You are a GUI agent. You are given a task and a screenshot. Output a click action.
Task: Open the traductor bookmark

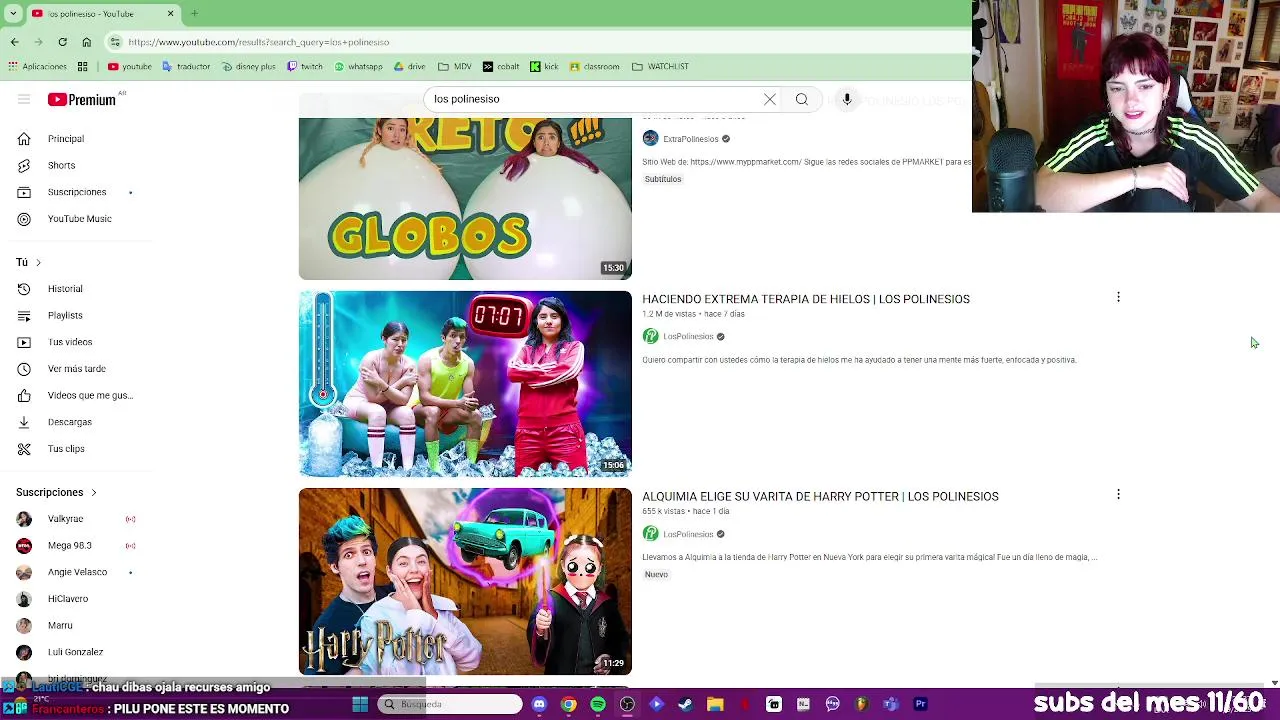(x=186, y=66)
